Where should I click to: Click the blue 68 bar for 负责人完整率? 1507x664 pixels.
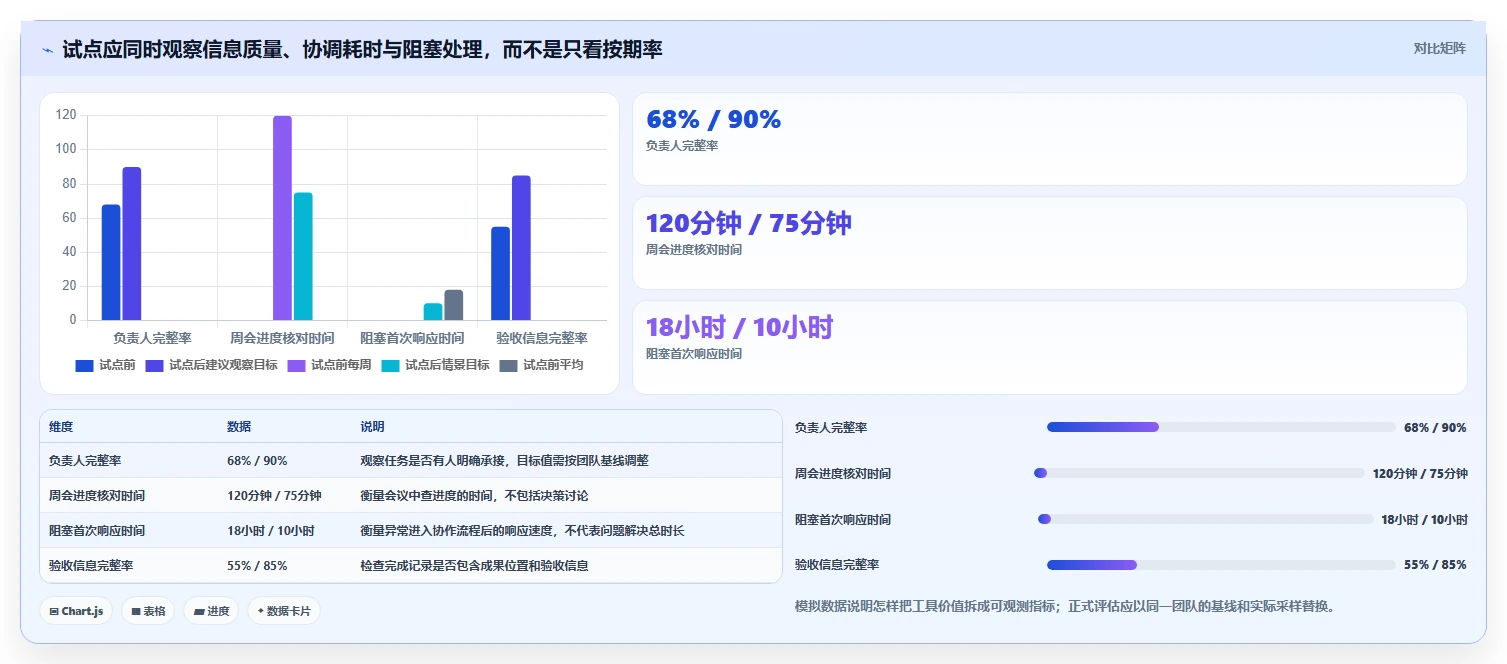click(x=111, y=262)
